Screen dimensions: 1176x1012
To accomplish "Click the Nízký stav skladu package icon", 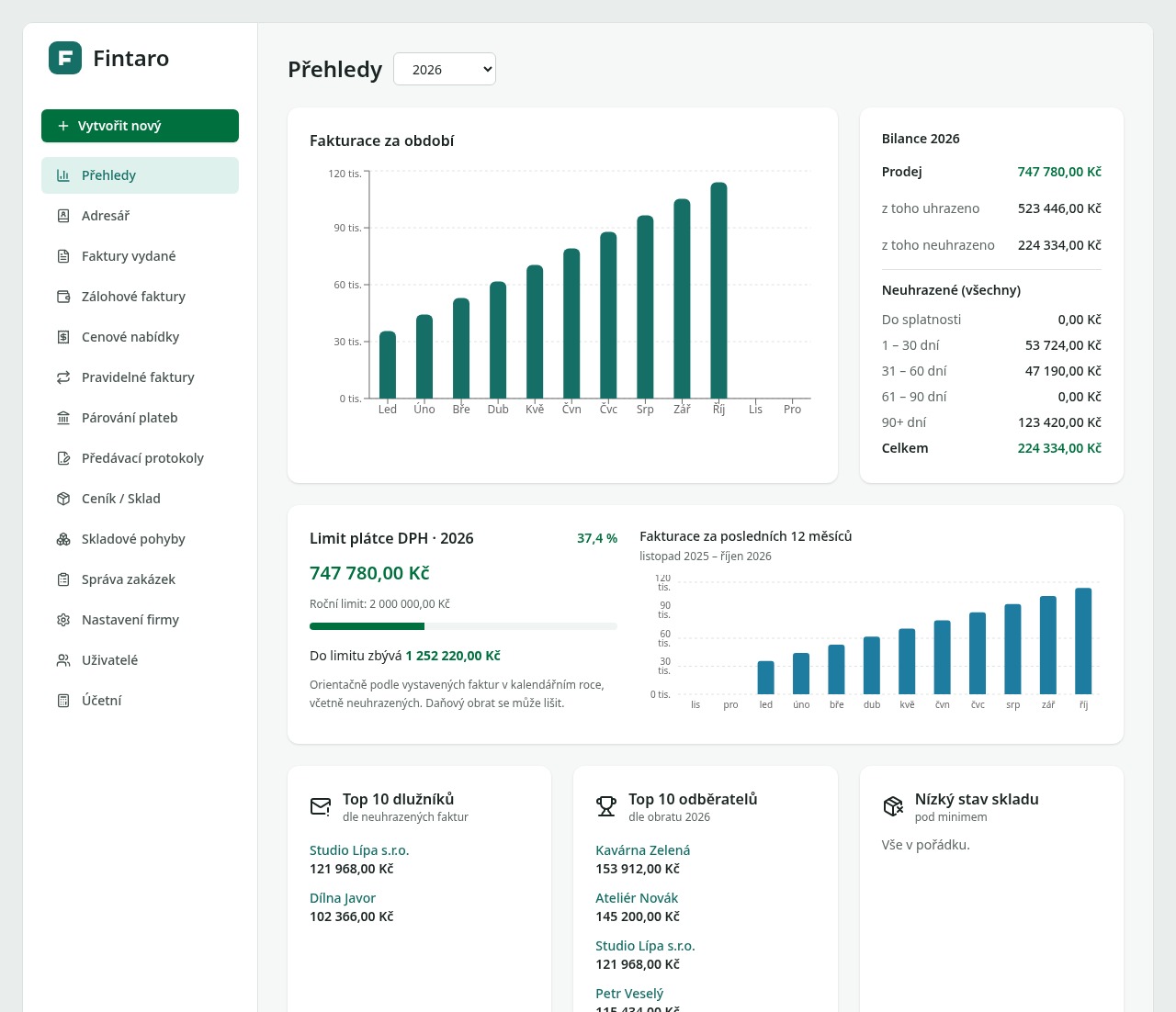I will 893,806.
